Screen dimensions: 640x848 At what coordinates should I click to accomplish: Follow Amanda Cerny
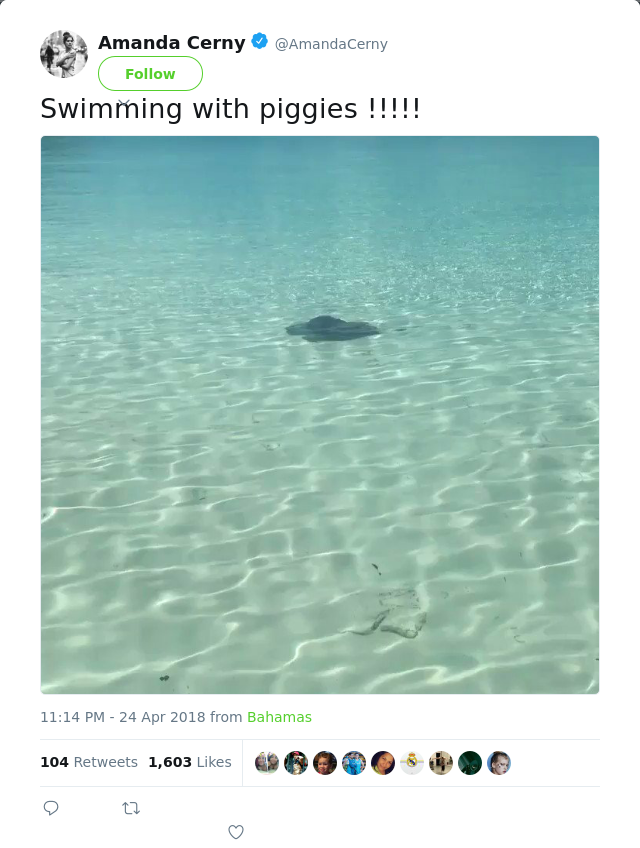coord(150,74)
